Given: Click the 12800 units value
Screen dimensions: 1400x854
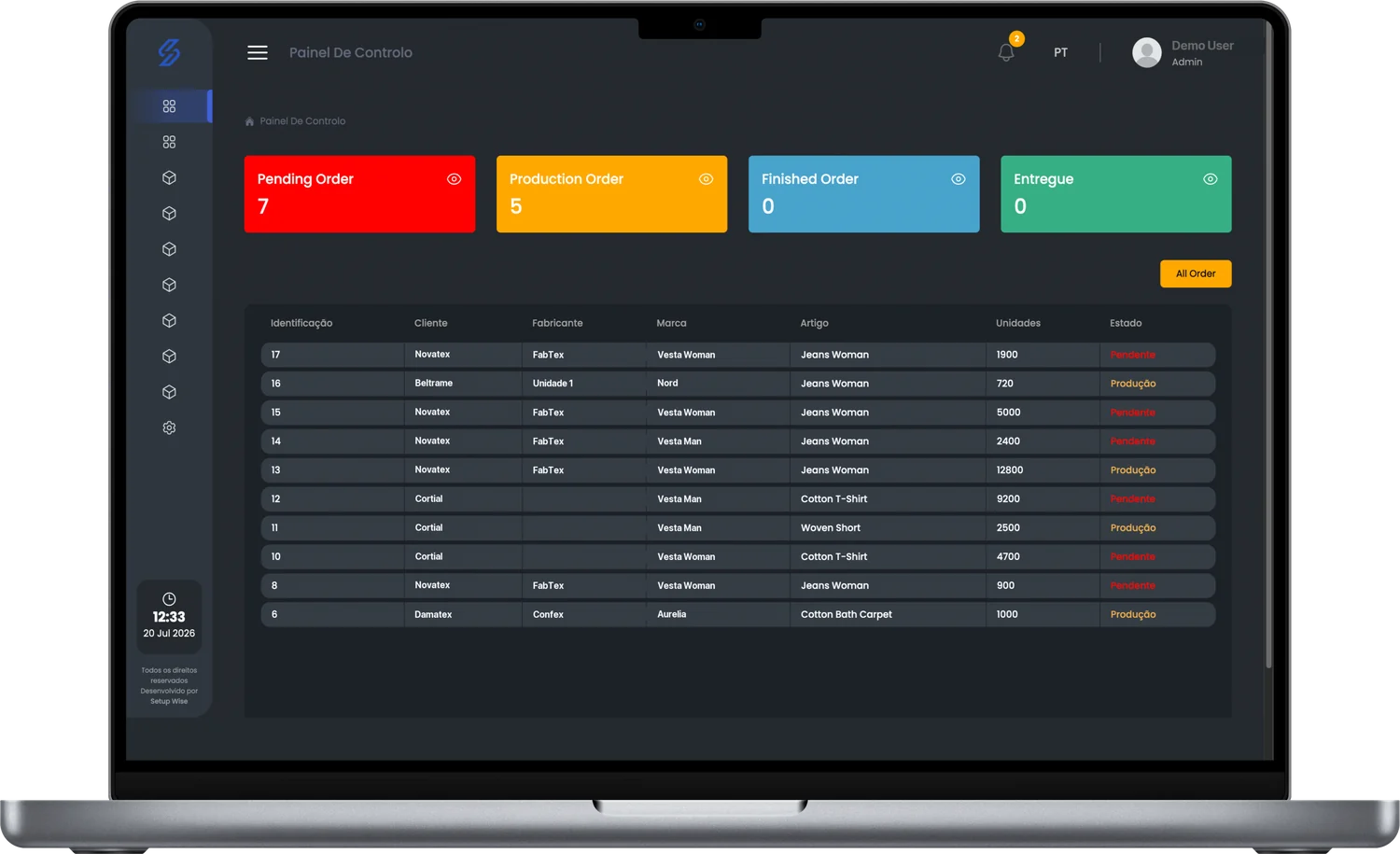Looking at the screenshot, I should tap(1010, 470).
